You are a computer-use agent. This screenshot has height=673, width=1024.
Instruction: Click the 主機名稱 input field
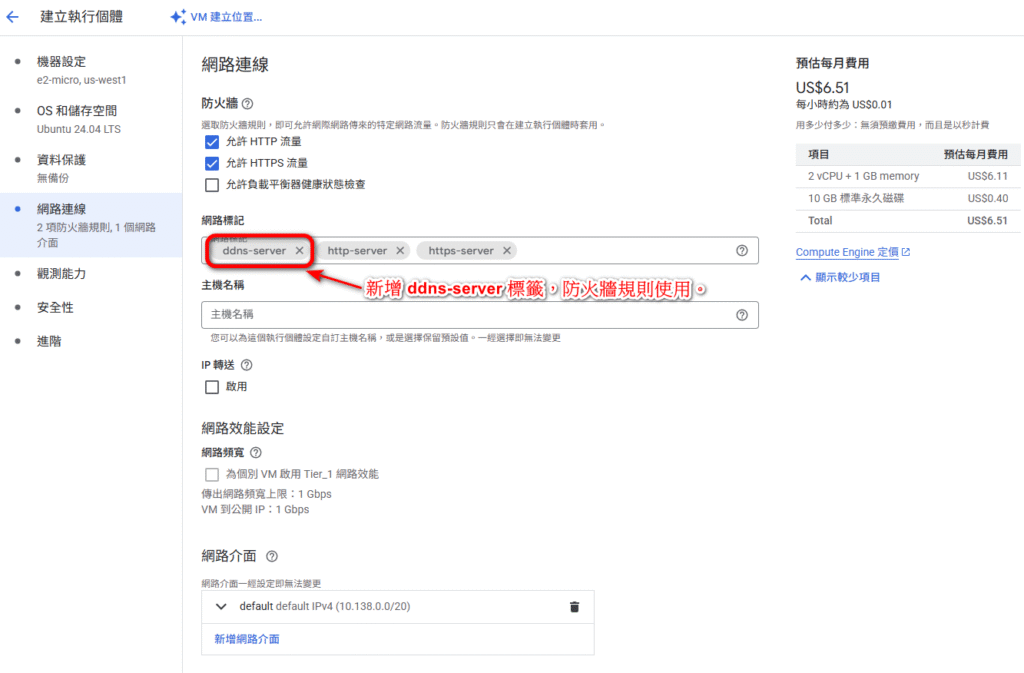coord(465,315)
